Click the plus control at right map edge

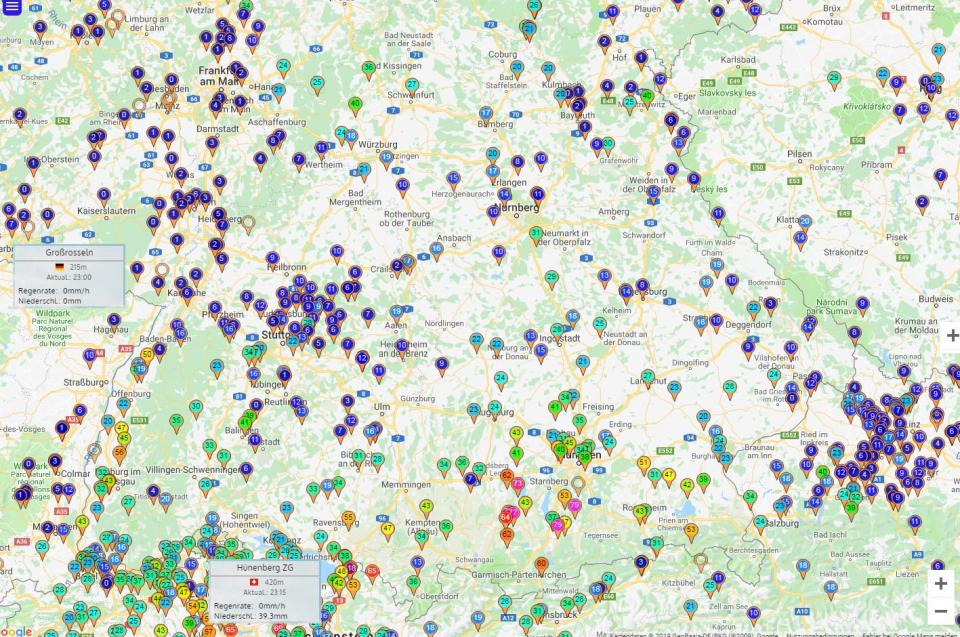[x=952, y=336]
